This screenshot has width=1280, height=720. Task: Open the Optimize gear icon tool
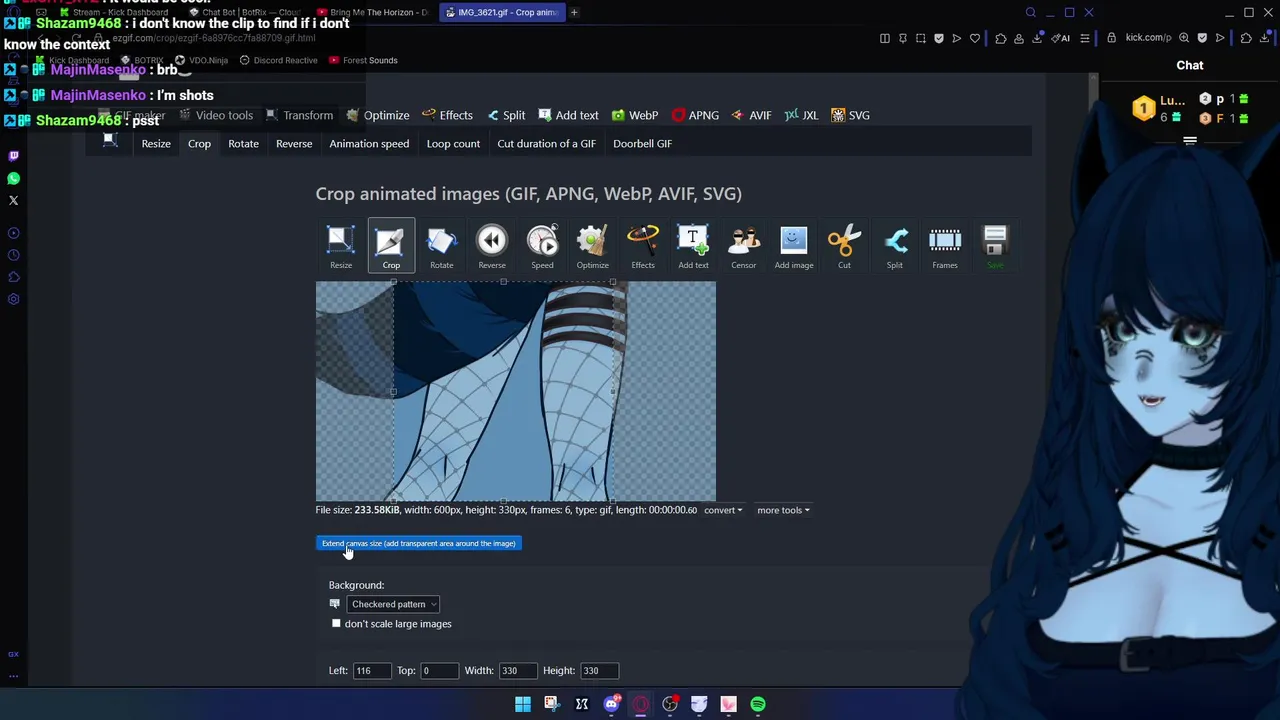[x=592, y=246]
